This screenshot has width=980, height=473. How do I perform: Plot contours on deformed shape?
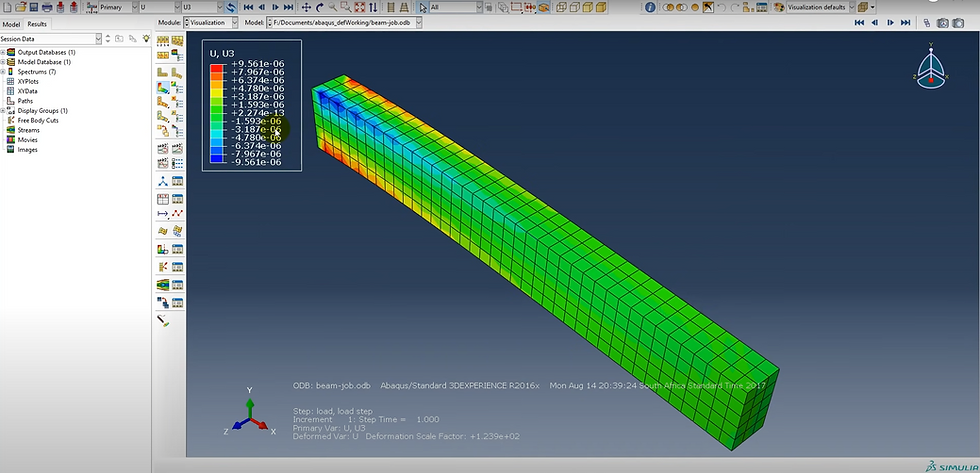(x=162, y=87)
